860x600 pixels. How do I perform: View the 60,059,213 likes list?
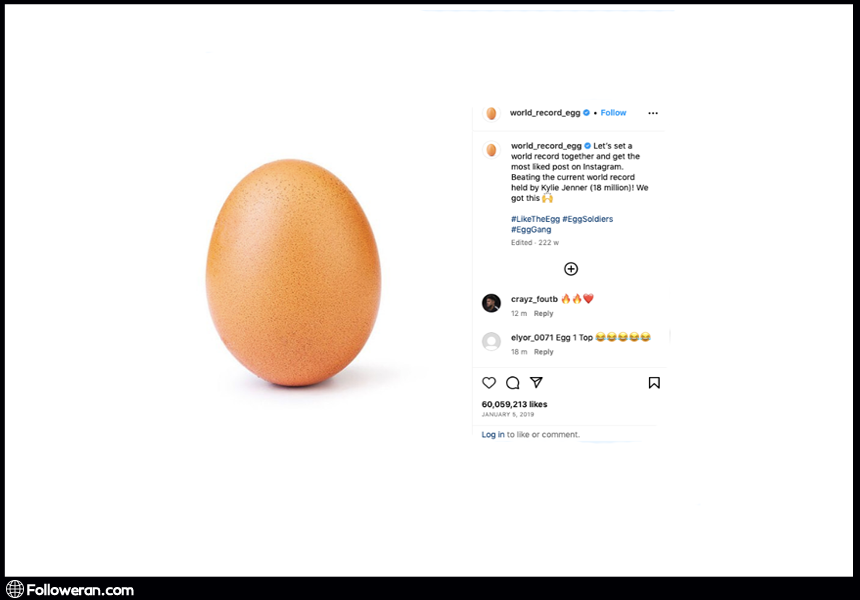514,404
